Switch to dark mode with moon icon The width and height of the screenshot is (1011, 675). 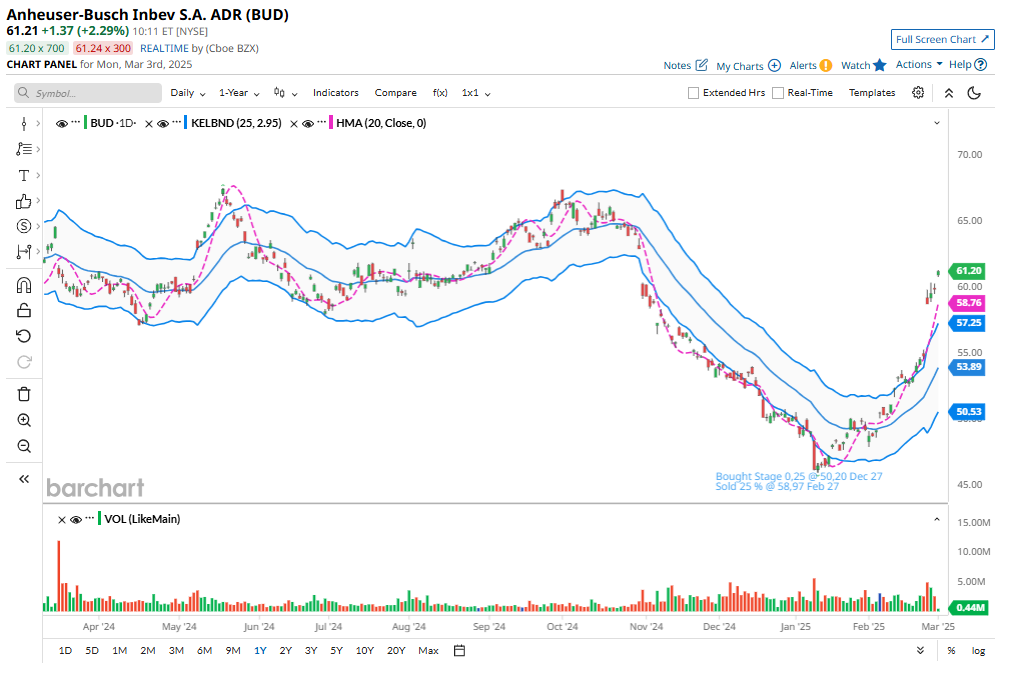click(975, 93)
